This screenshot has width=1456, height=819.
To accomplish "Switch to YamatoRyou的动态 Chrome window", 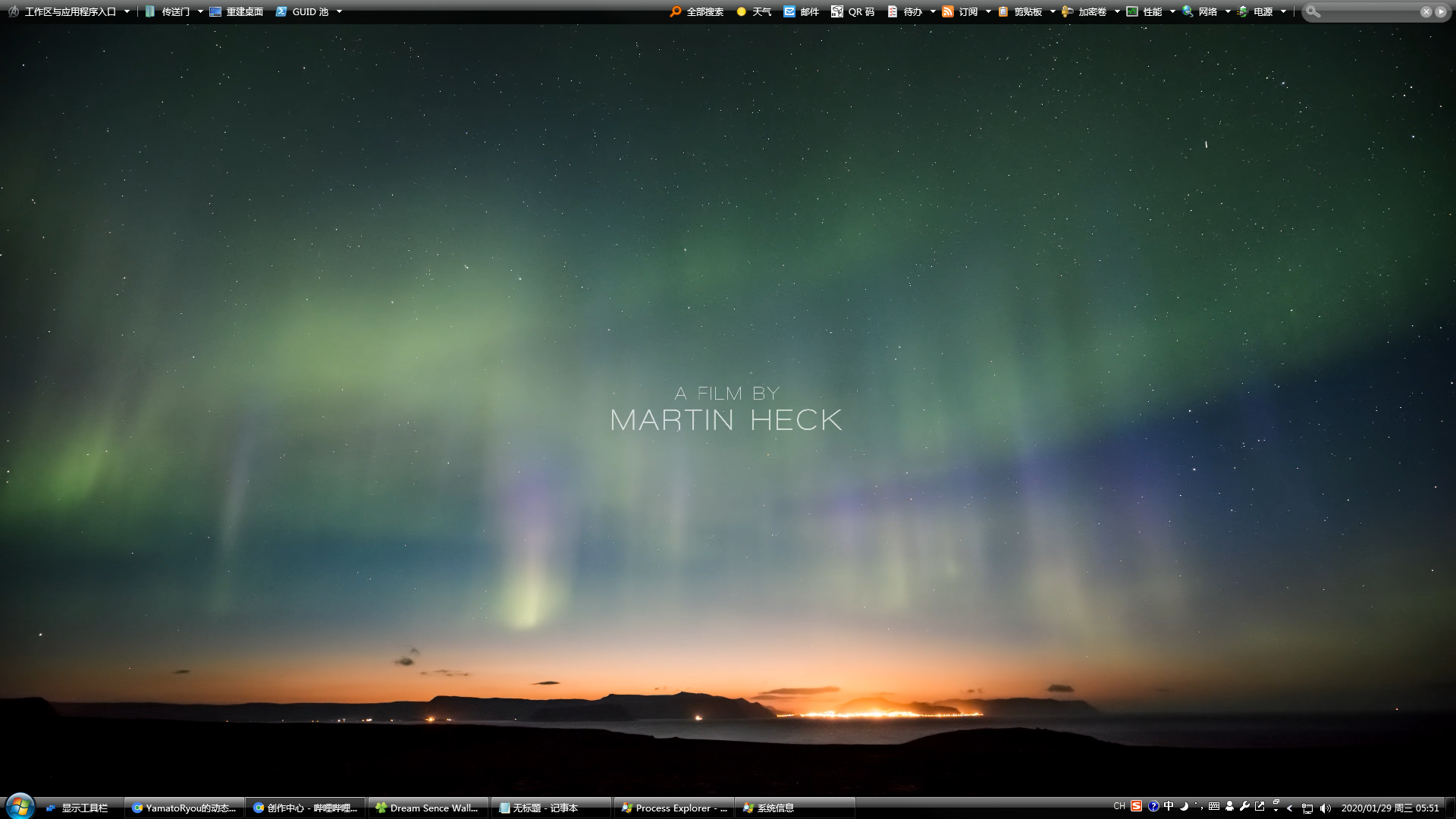I will point(184,808).
